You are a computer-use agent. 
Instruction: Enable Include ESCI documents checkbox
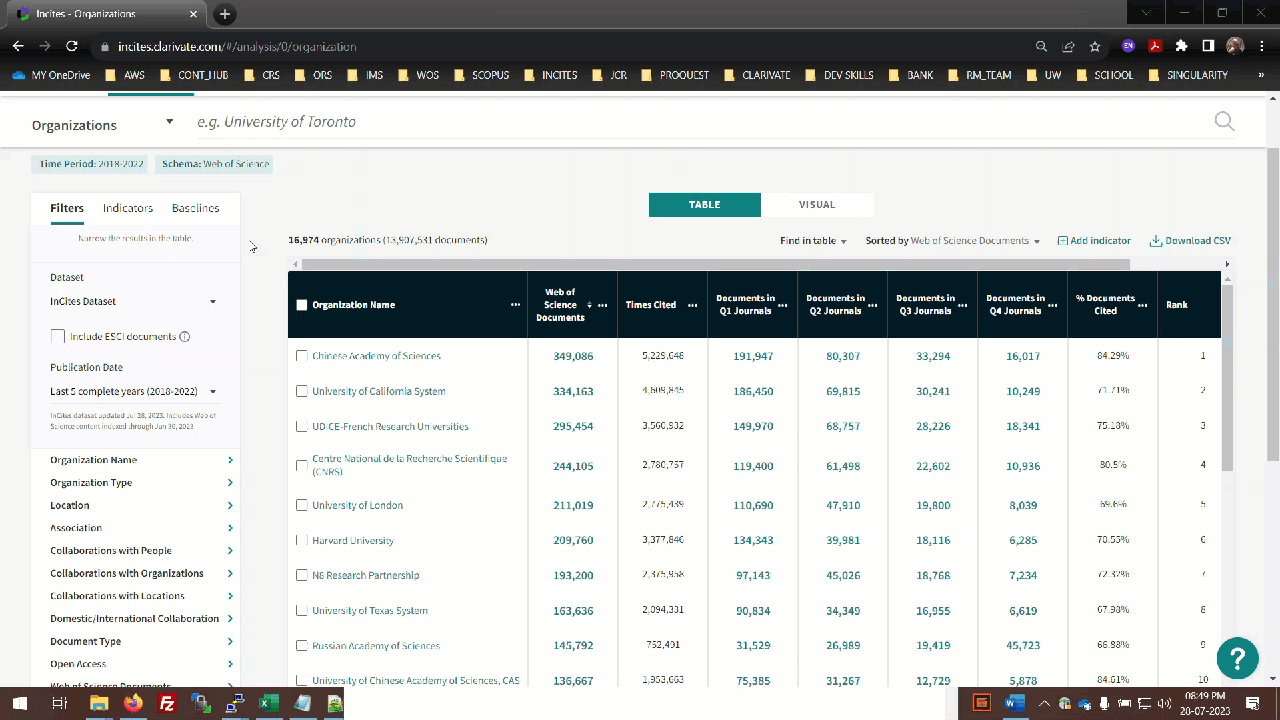point(58,337)
